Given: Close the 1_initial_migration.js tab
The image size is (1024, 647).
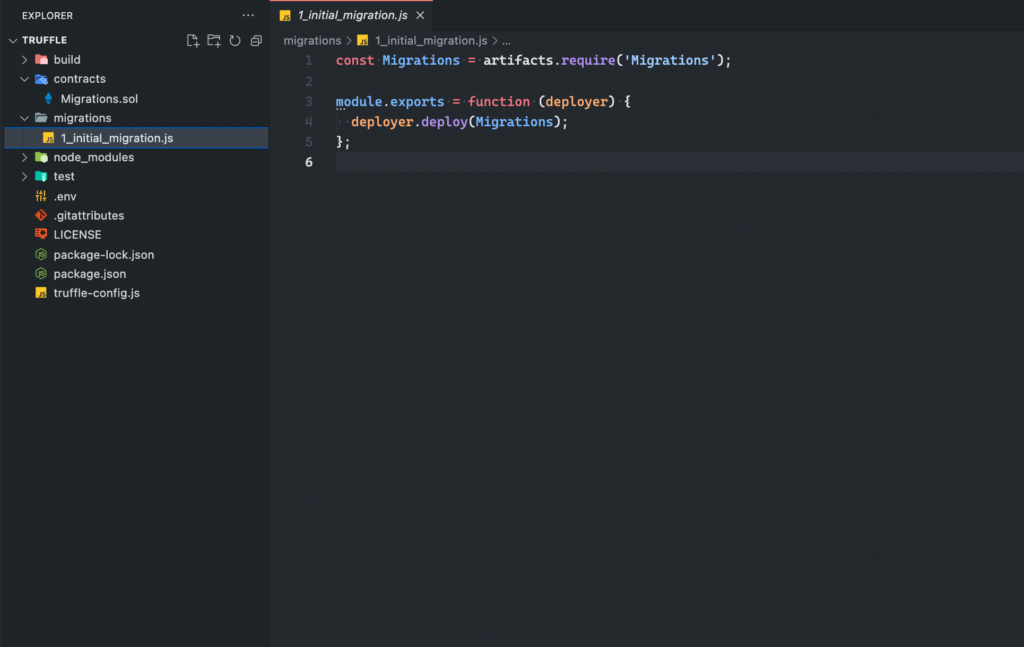Looking at the screenshot, I should point(420,16).
